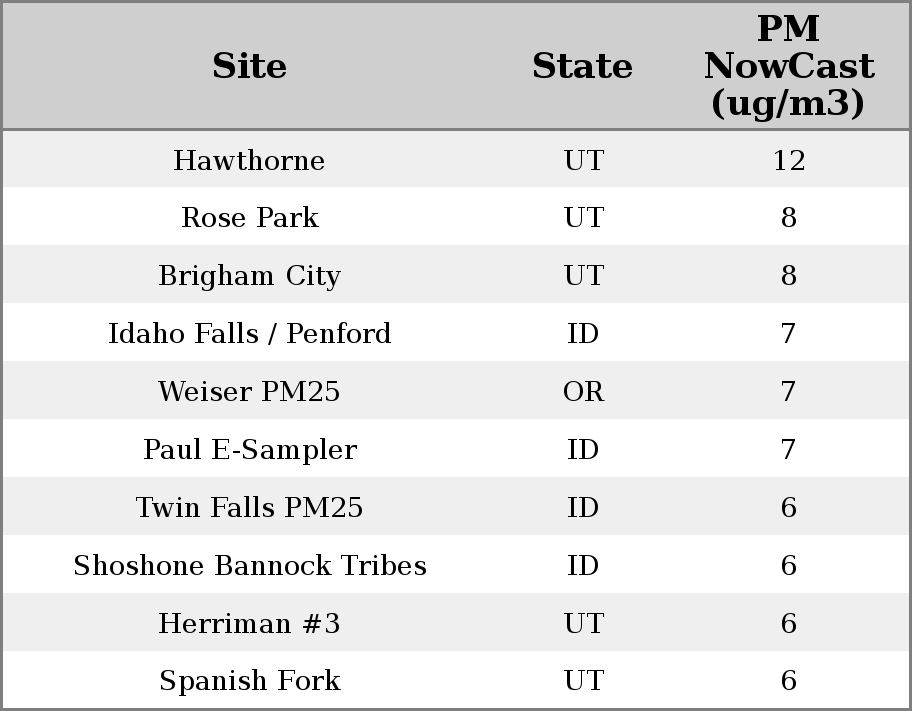Click the Herriman #3 site name
This screenshot has height=711, width=912.
point(249,624)
